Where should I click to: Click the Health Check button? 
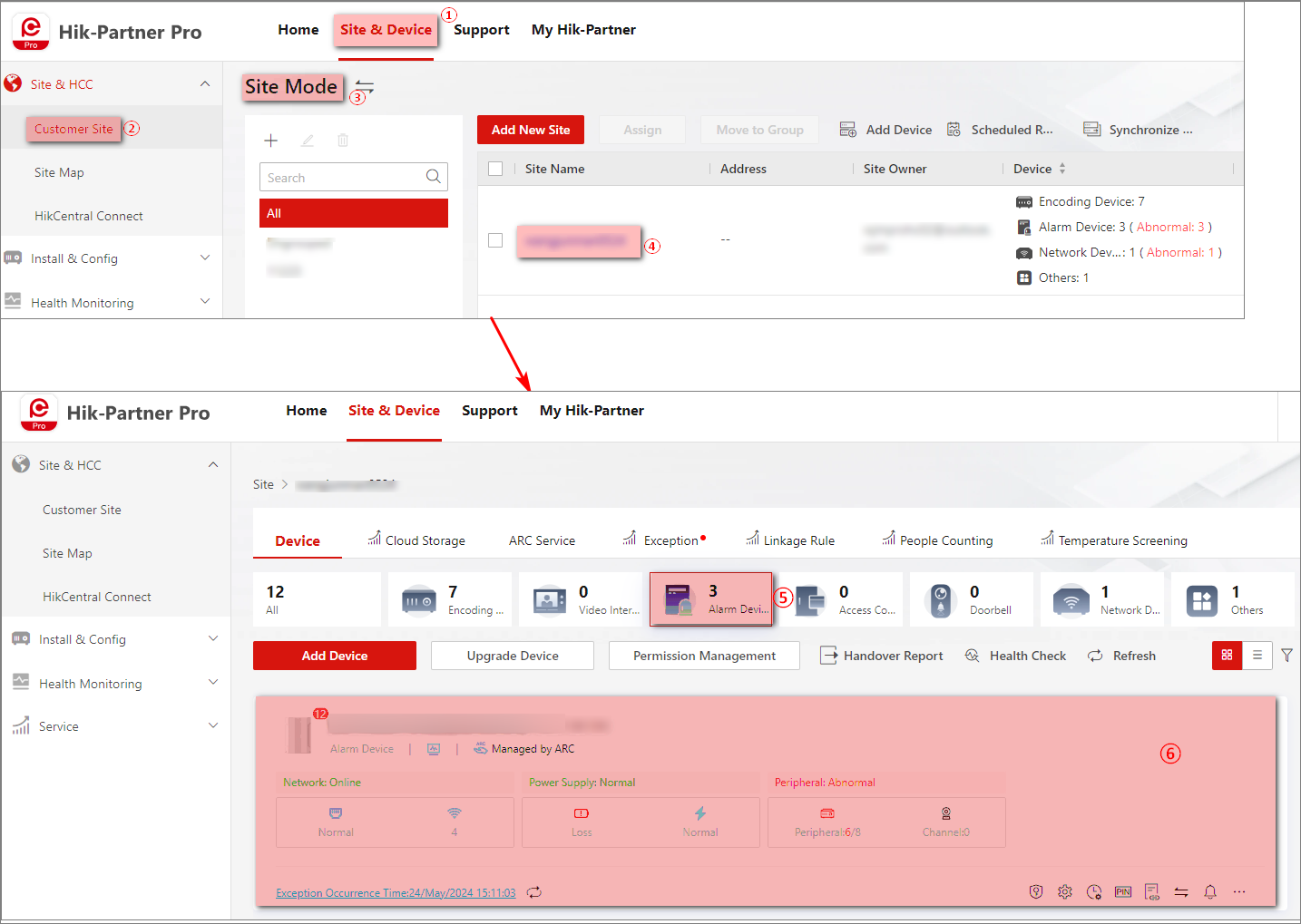tap(1015, 656)
